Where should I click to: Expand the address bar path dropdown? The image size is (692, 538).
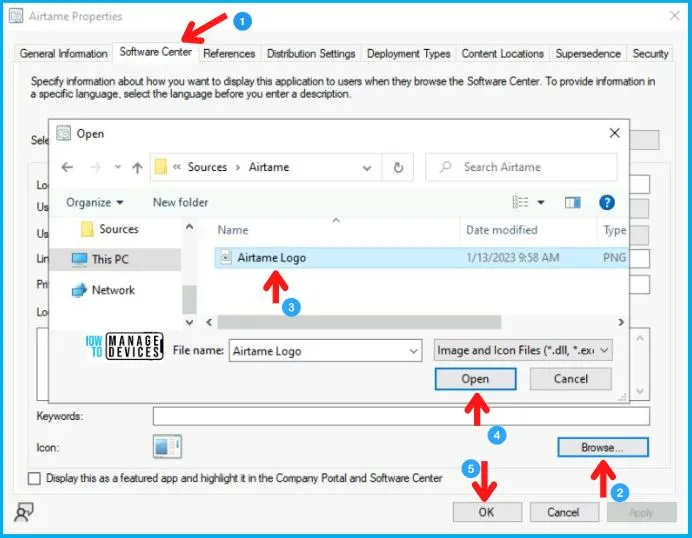367,168
